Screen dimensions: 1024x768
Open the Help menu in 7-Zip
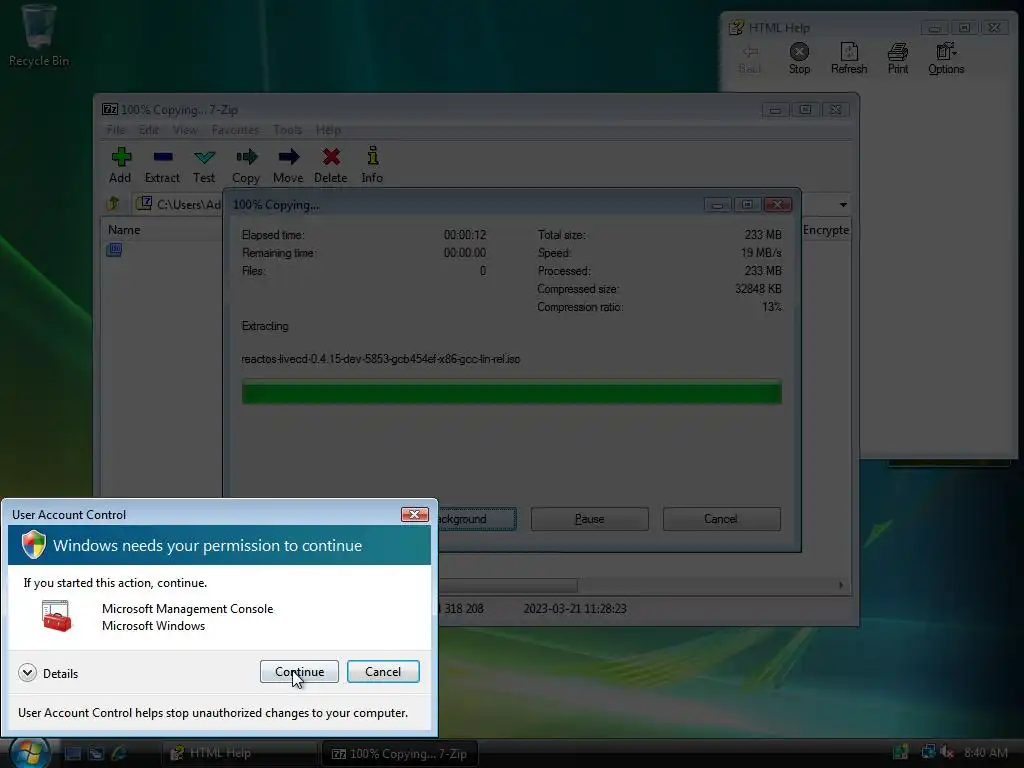tap(328, 130)
